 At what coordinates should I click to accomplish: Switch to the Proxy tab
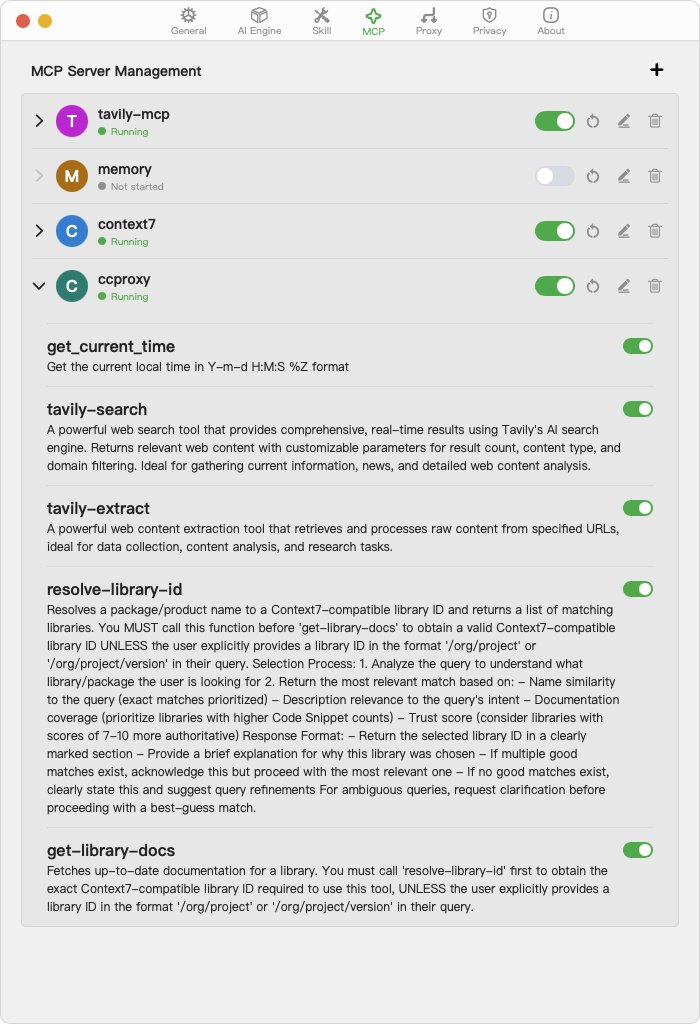tap(429, 21)
